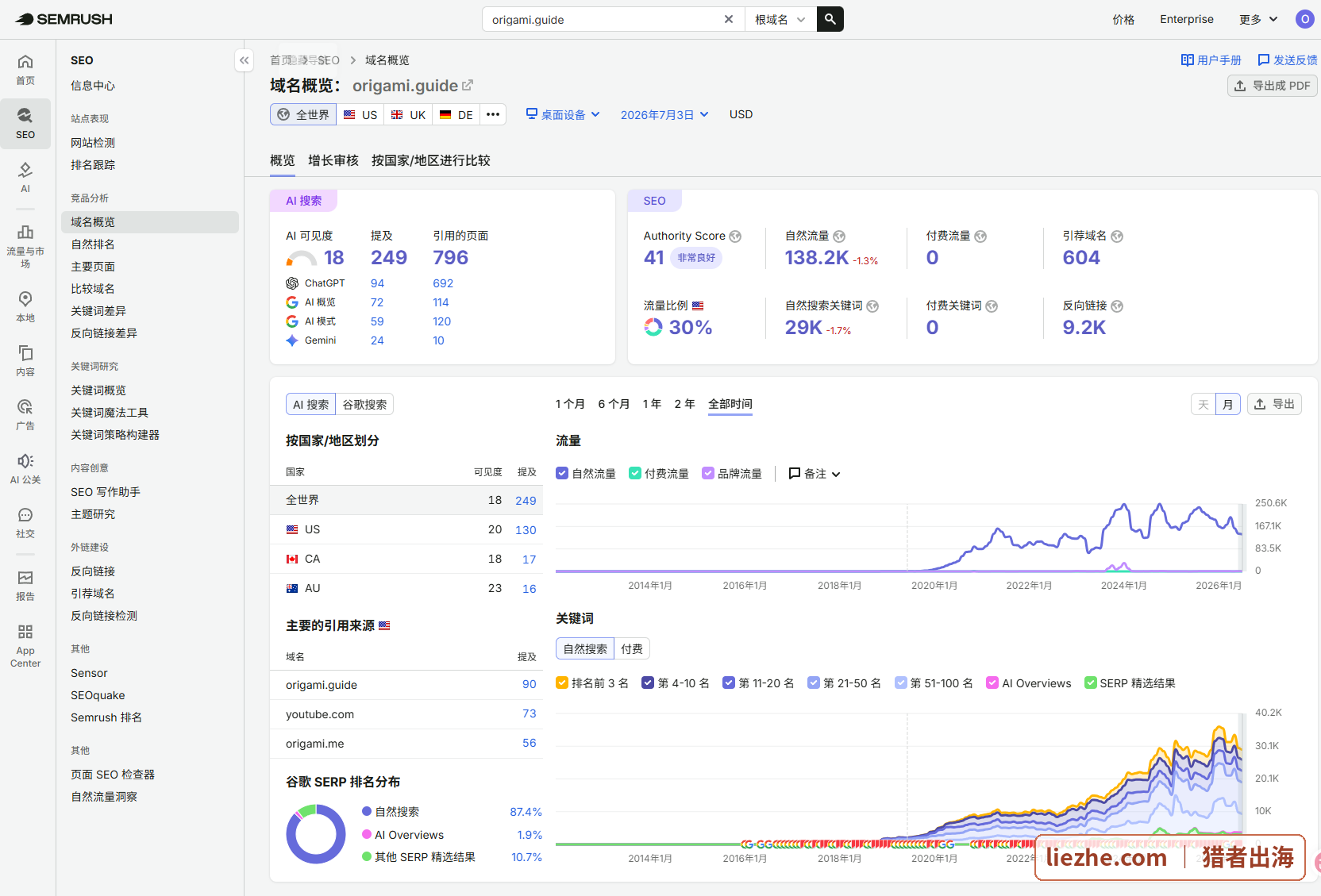Image resolution: width=1321 pixels, height=896 pixels.
Task: Open the App Center sidebar icon
Action: [x=25, y=644]
